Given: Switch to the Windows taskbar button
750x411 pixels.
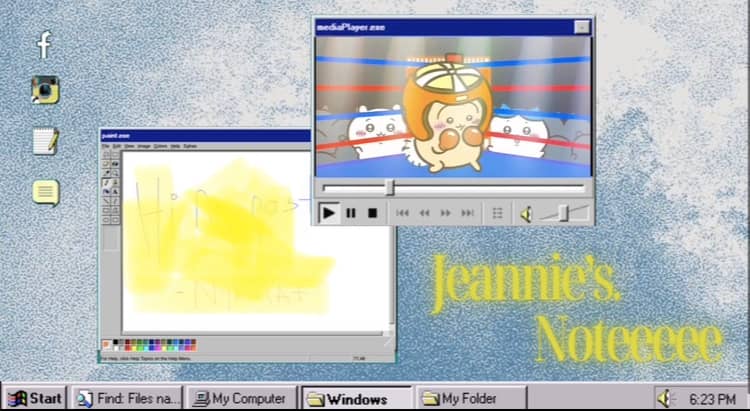Looking at the screenshot, I should point(357,398).
